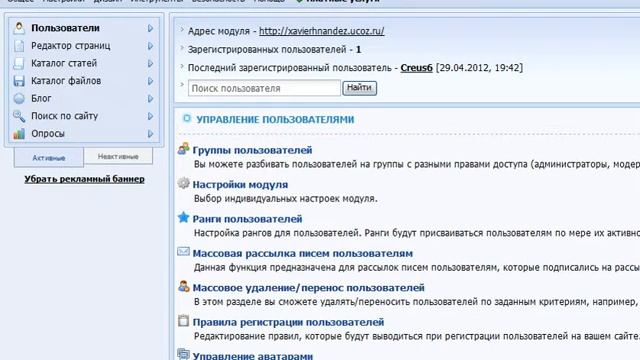Click the Настройки модуля gear icon
The width and height of the screenshot is (640, 360).
point(184,183)
